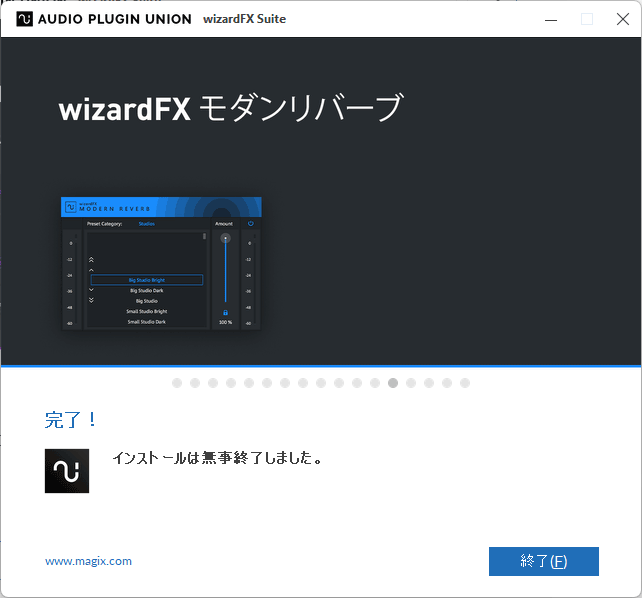Click the single up chevron in preset list
The image size is (642, 598).
[92, 270]
